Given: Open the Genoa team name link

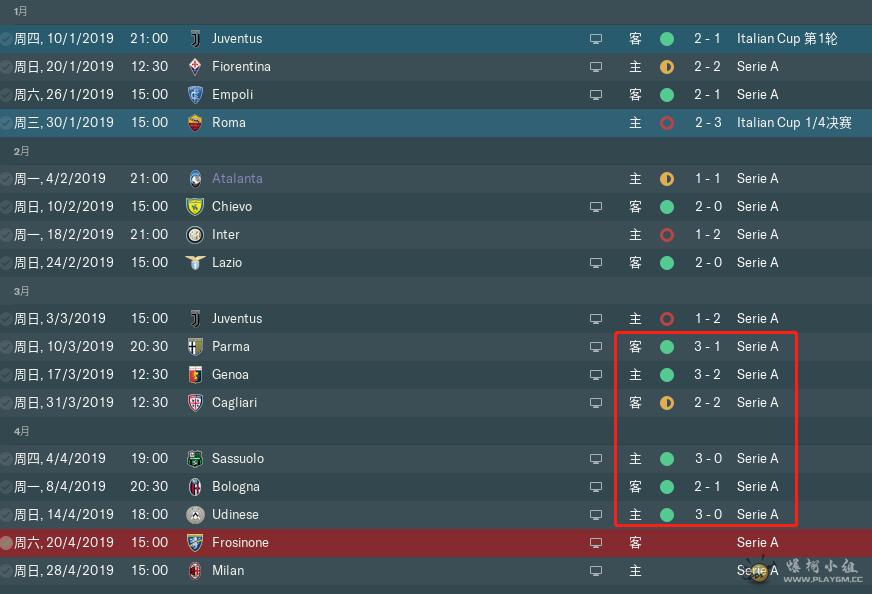Looking at the screenshot, I should click(230, 374).
